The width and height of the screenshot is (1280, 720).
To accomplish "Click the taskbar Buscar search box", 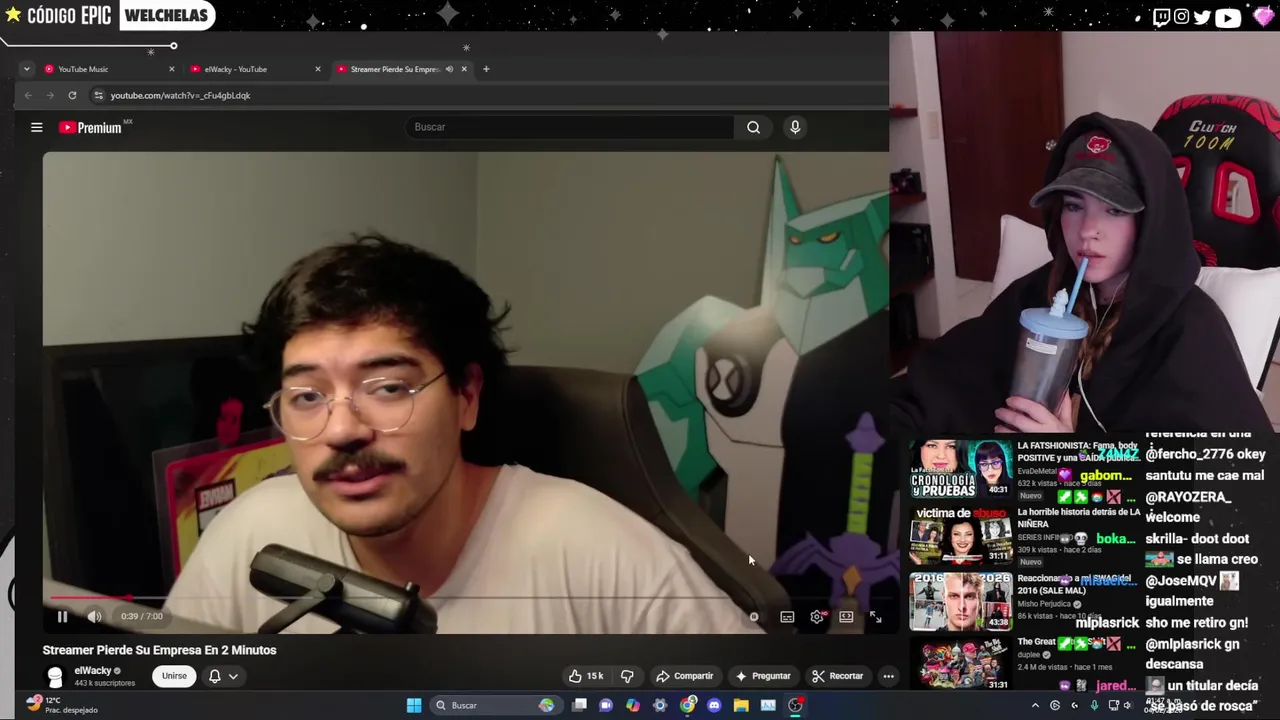I will tap(496, 705).
